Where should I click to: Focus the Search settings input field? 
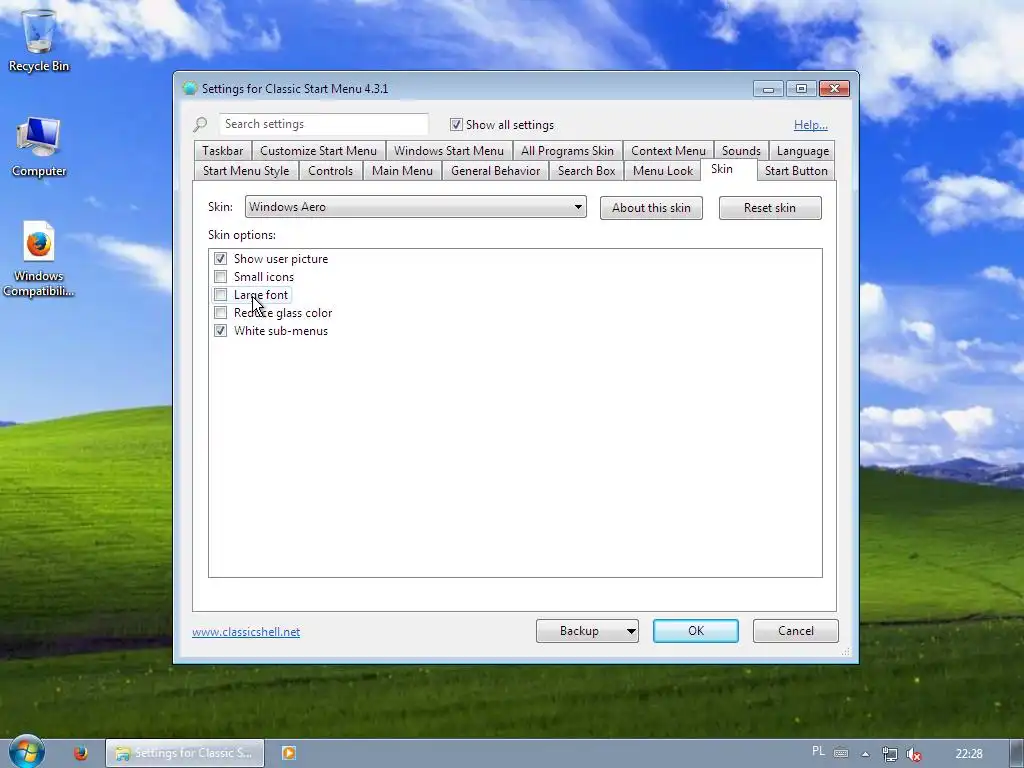[323, 124]
